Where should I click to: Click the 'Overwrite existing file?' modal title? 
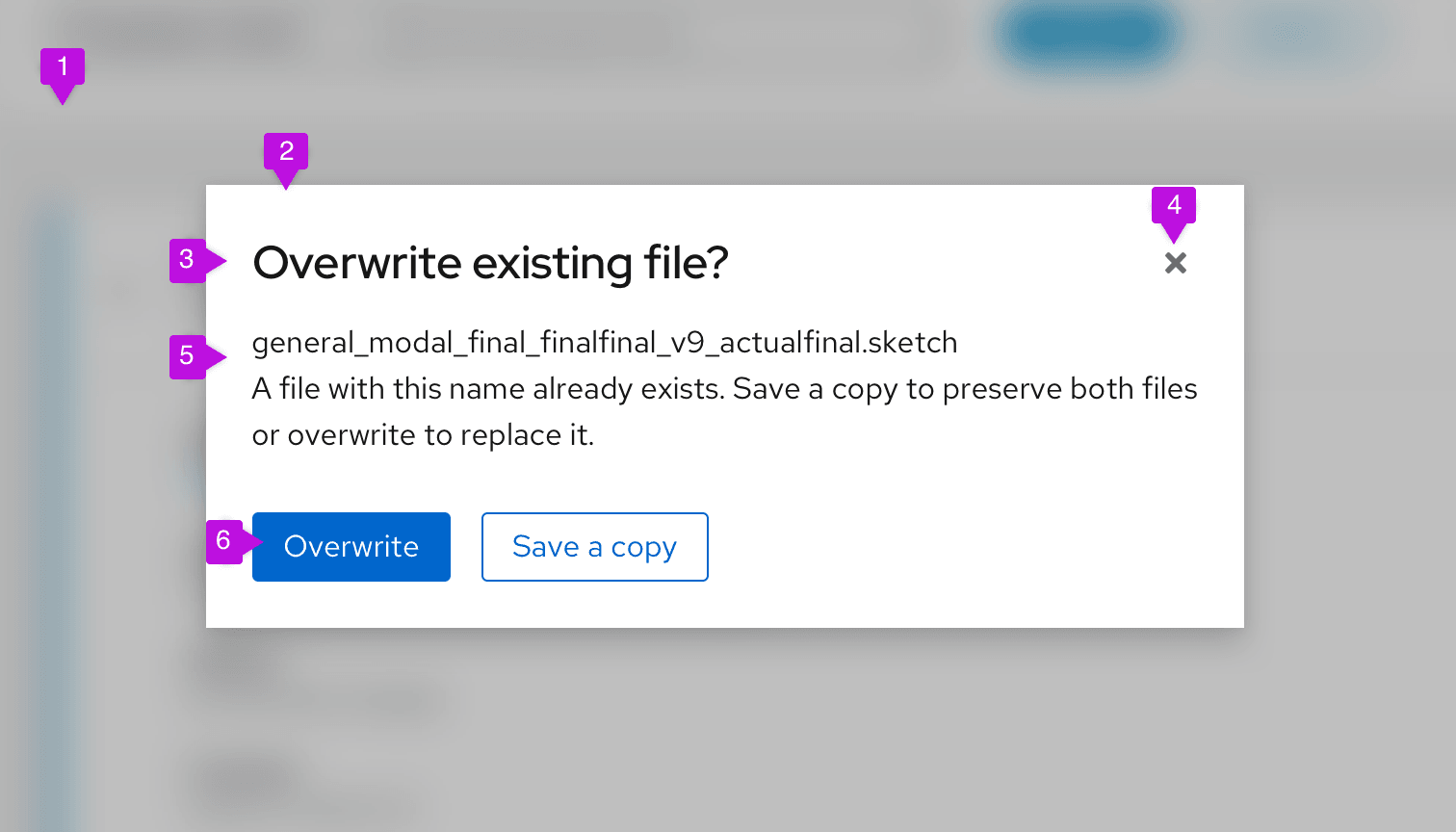point(490,263)
